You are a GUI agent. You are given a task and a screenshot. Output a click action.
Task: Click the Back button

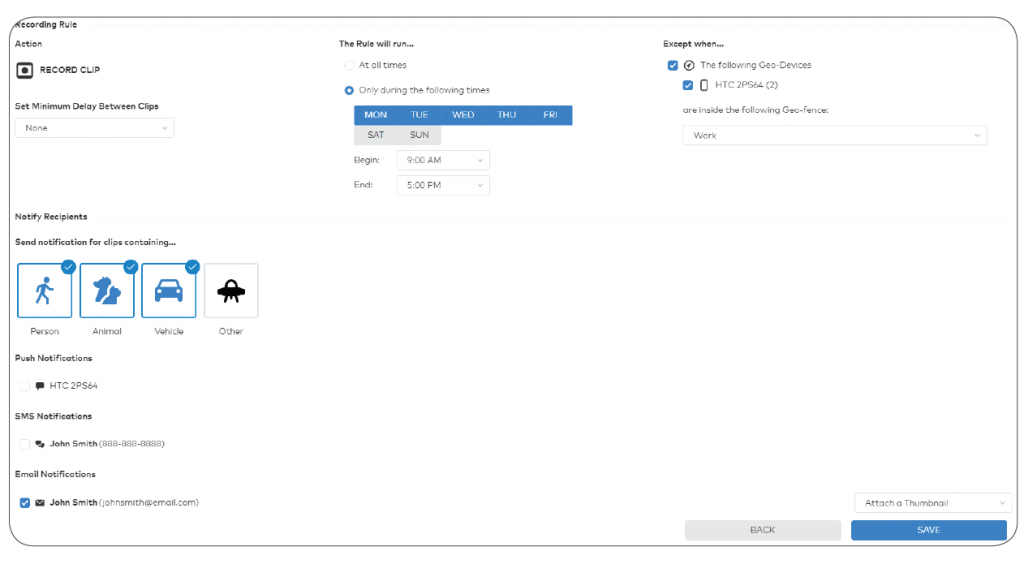point(762,530)
